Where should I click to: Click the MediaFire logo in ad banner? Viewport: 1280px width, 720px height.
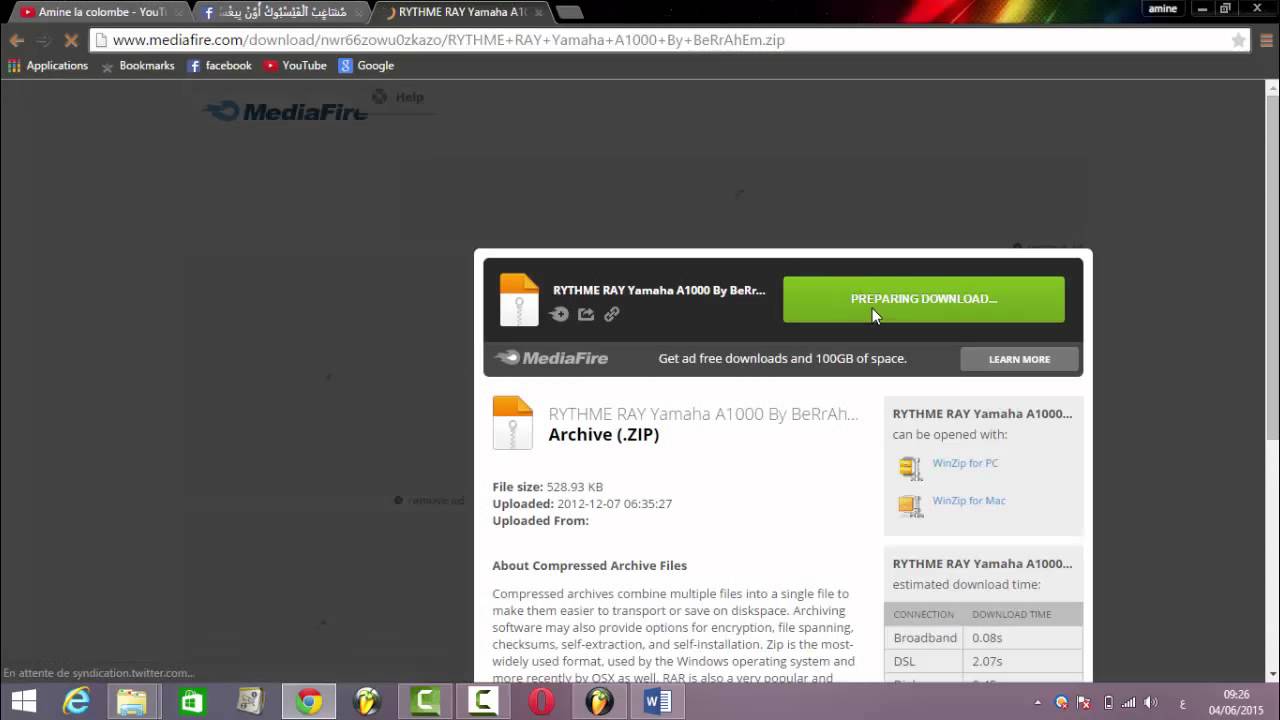click(552, 359)
